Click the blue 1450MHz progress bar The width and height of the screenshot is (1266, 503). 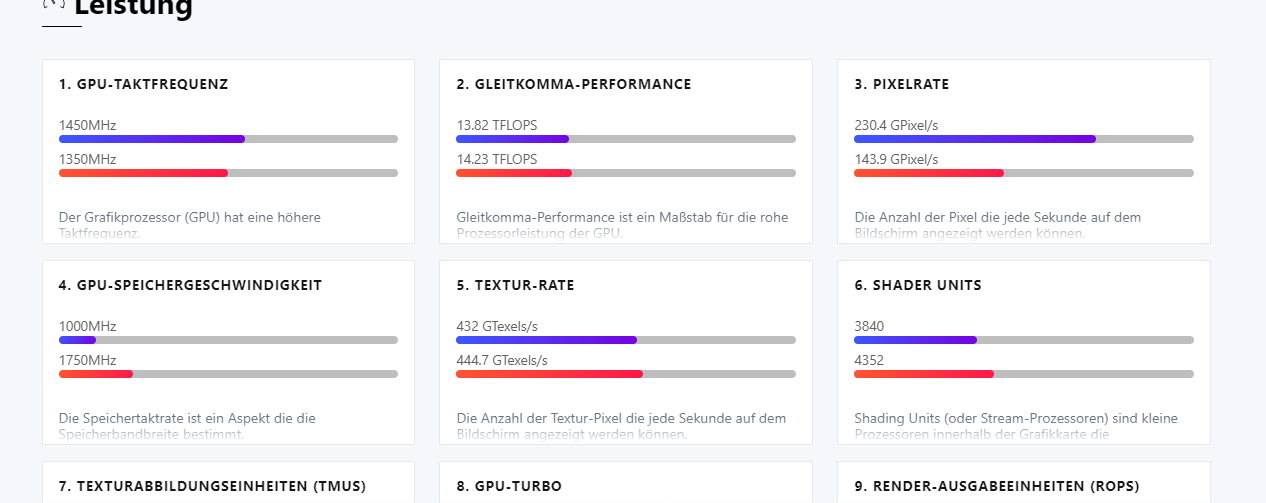pyautogui.click(x=152, y=139)
